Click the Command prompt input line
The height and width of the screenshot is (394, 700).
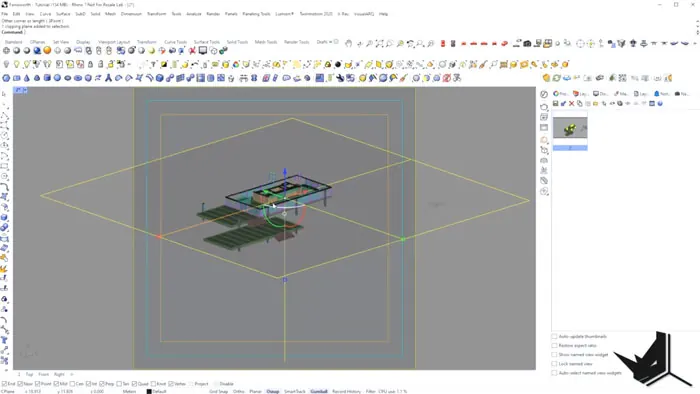pos(348,32)
